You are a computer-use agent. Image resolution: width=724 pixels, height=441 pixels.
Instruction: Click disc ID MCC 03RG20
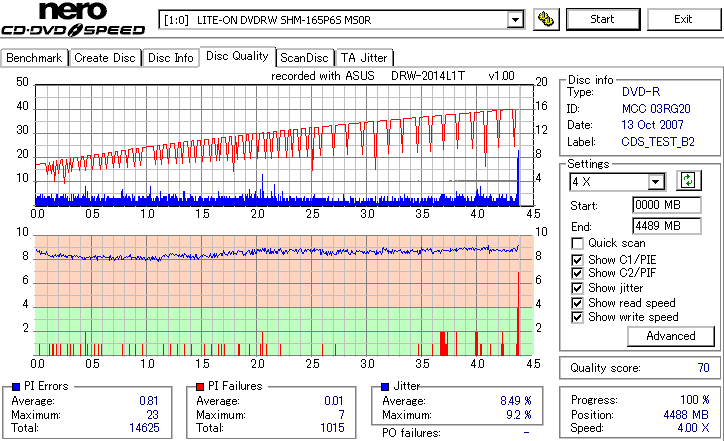[x=656, y=109]
